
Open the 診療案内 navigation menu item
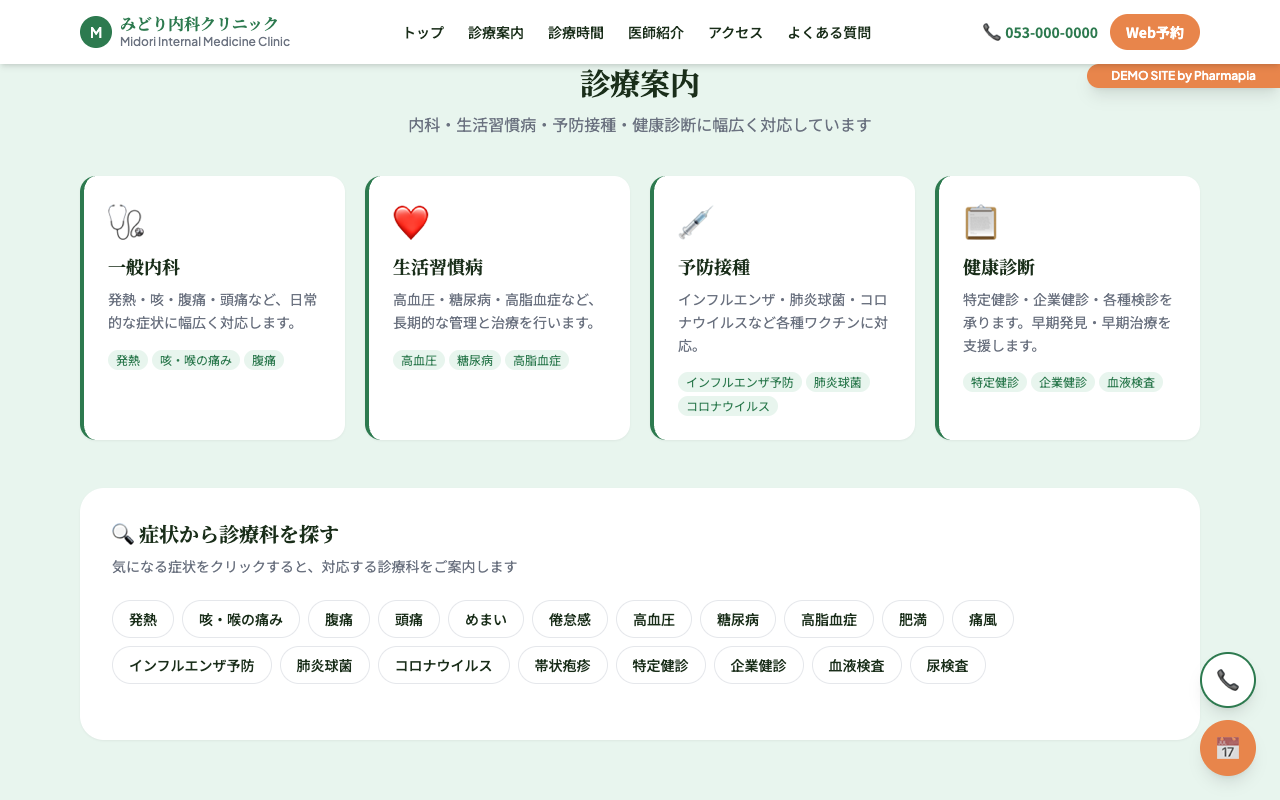[495, 32]
